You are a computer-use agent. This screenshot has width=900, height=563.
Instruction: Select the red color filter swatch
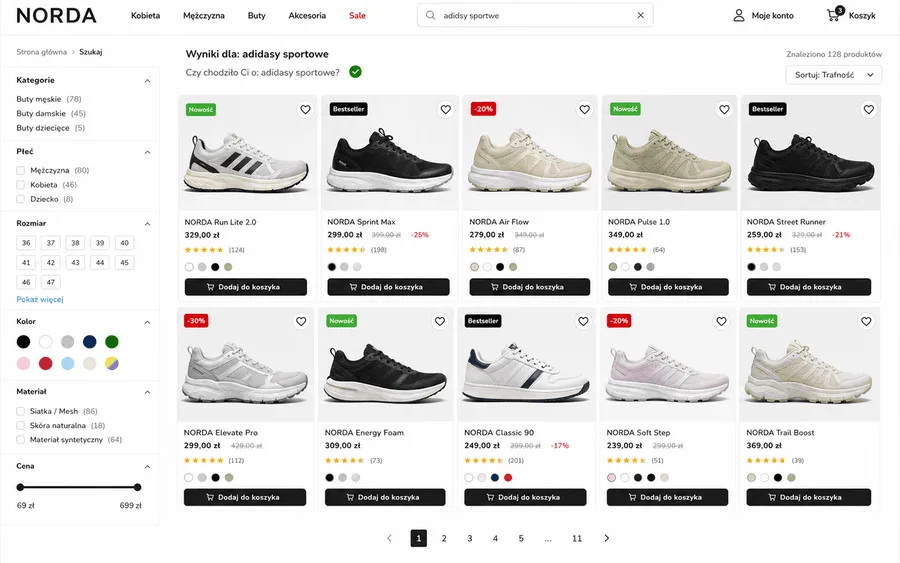point(45,363)
